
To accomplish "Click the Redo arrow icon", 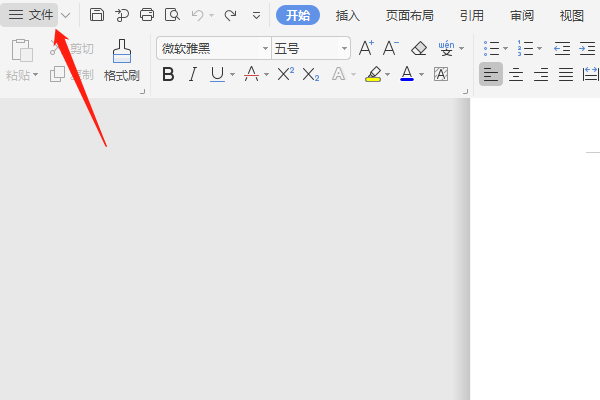I will tap(230, 15).
